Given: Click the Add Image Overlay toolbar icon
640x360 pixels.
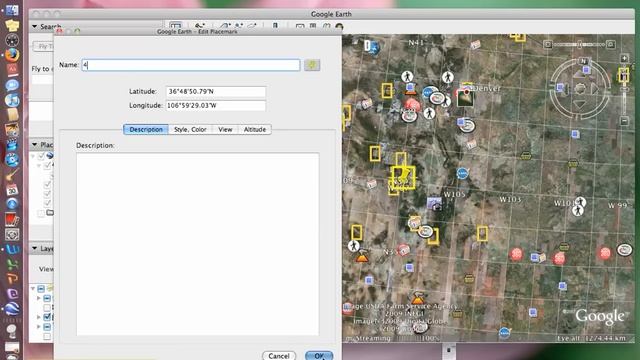Looking at the screenshot, I should pos(252,26).
